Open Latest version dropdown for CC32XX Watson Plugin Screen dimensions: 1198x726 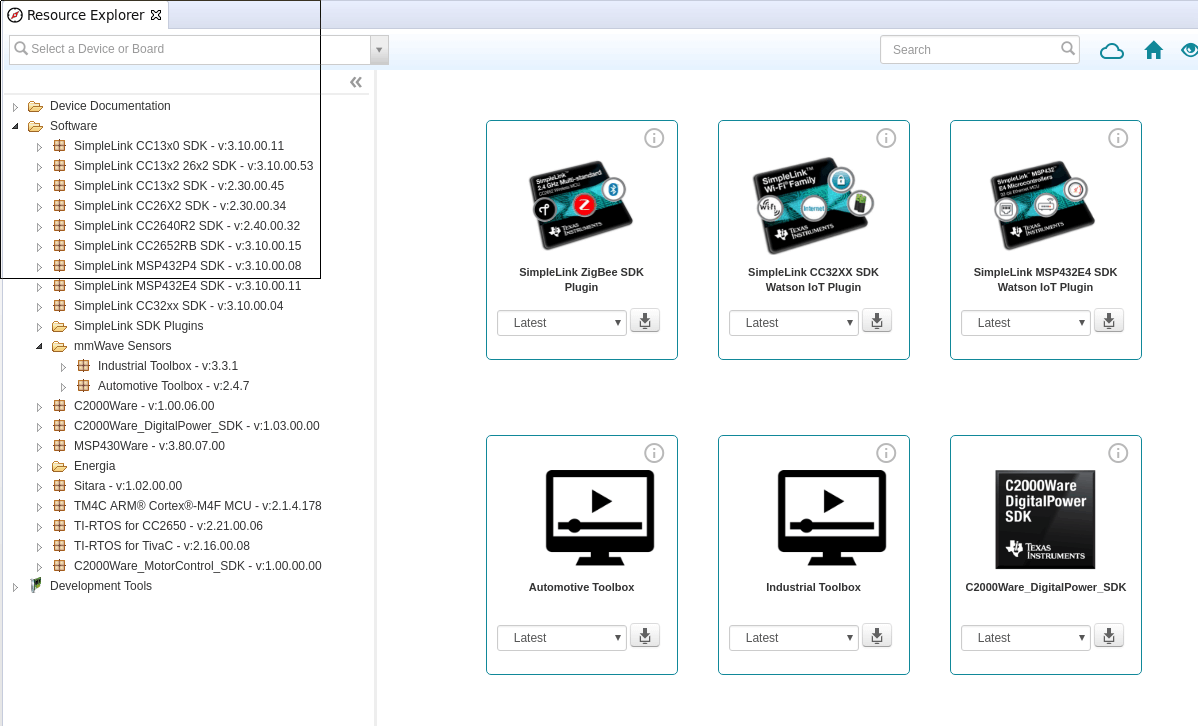(794, 322)
